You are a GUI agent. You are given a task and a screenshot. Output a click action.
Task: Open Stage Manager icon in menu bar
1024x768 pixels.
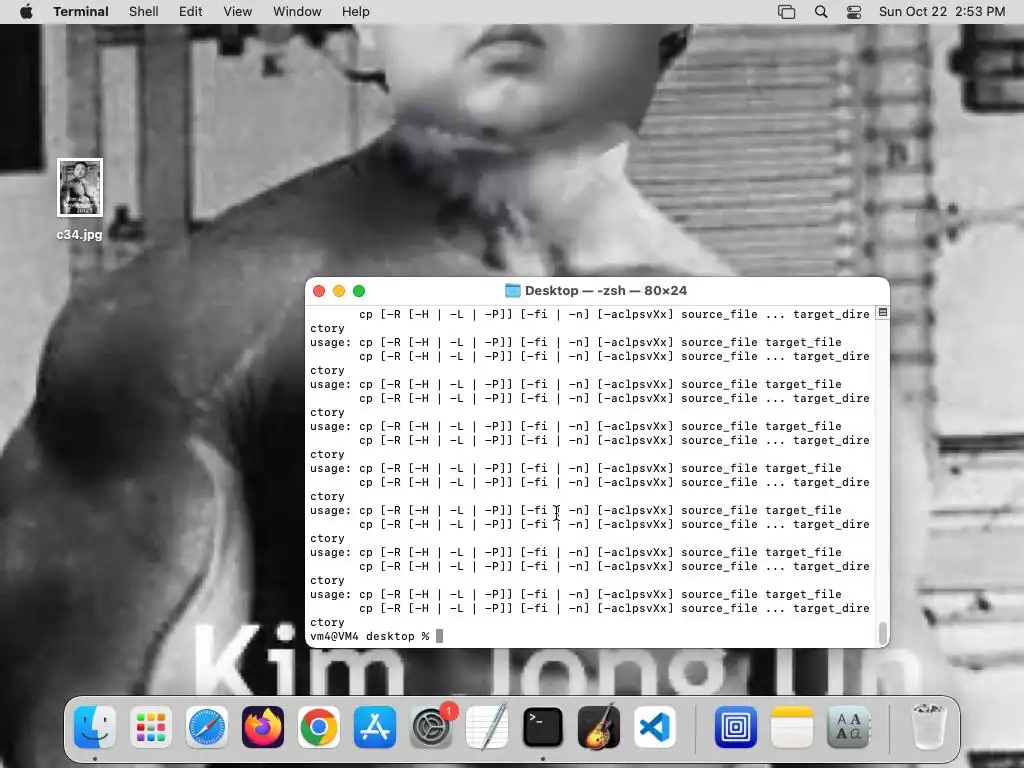pos(787,12)
